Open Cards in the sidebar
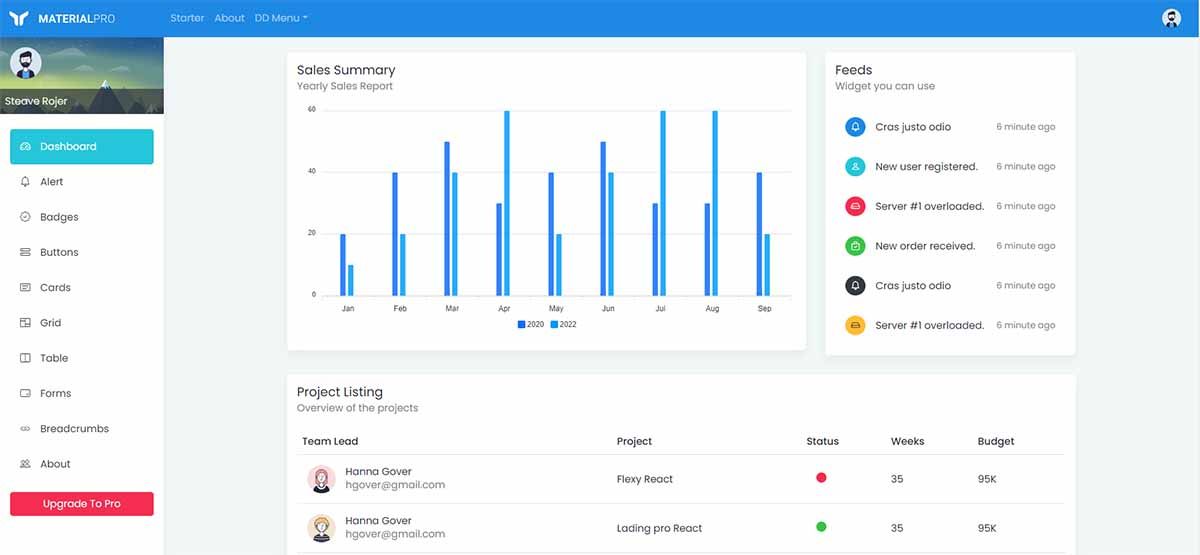The image size is (1200, 555). (x=82, y=288)
